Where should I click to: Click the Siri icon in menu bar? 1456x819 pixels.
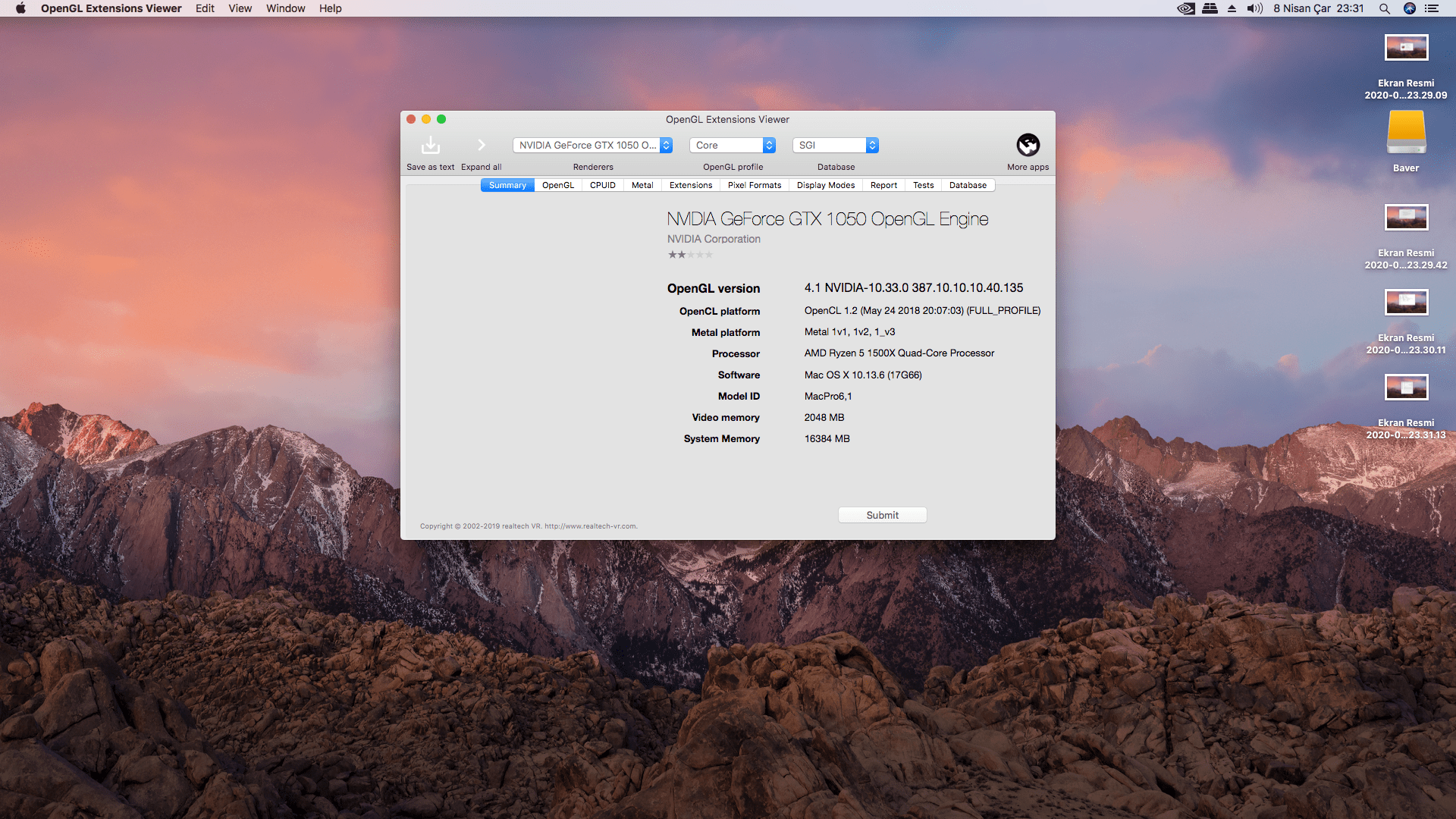coord(1410,8)
